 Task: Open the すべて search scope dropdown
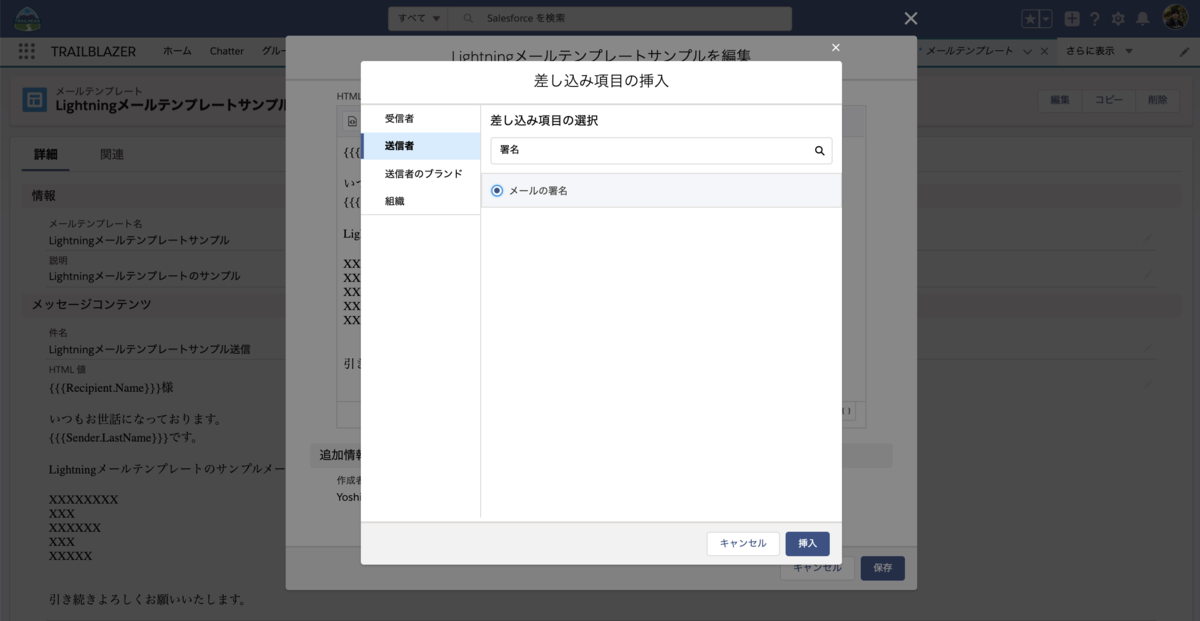click(418, 19)
